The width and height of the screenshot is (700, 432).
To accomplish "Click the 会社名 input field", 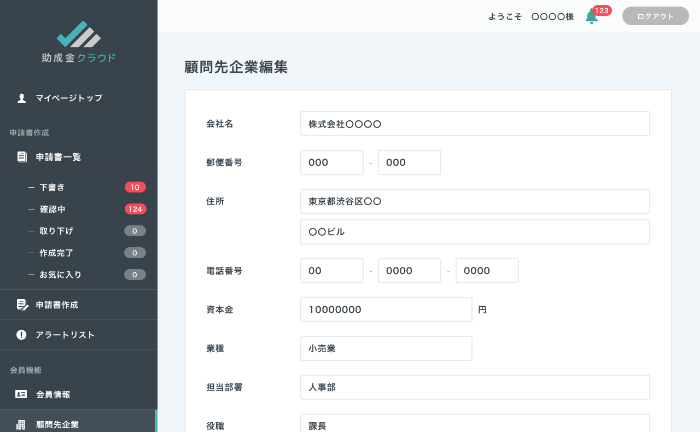I will (x=474, y=123).
